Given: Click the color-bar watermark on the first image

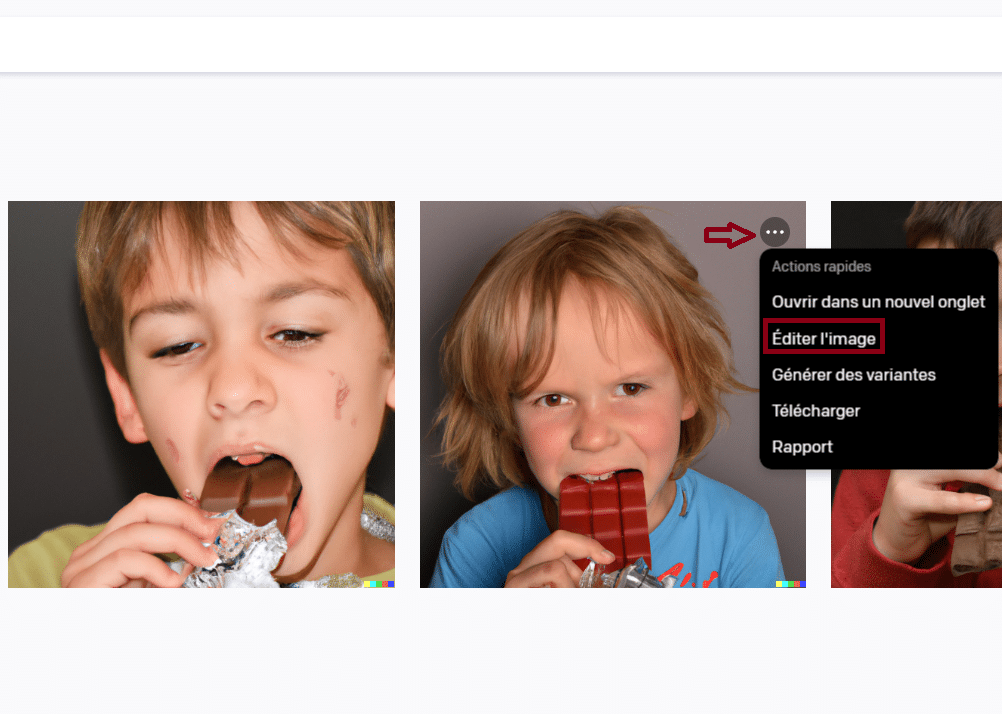Looking at the screenshot, I should 379,584.
